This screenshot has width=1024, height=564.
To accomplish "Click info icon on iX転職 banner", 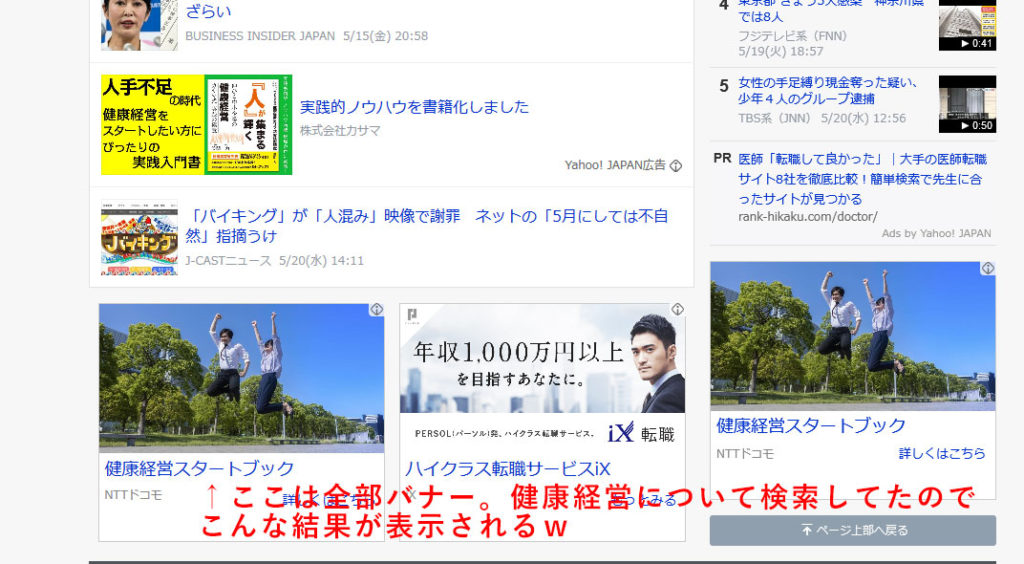I will coord(677,310).
